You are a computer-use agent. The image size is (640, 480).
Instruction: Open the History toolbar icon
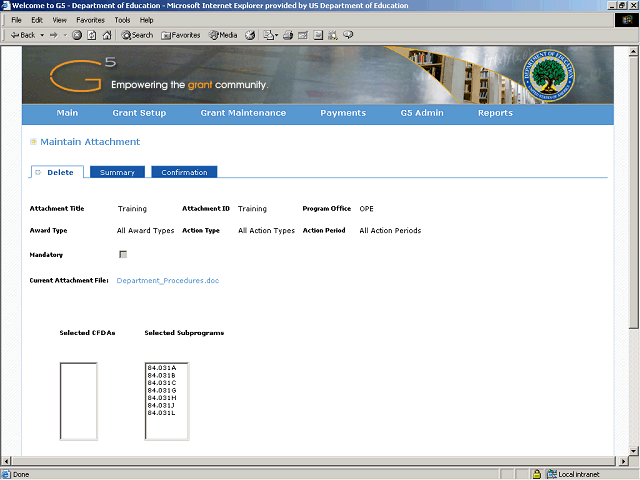tap(250, 36)
